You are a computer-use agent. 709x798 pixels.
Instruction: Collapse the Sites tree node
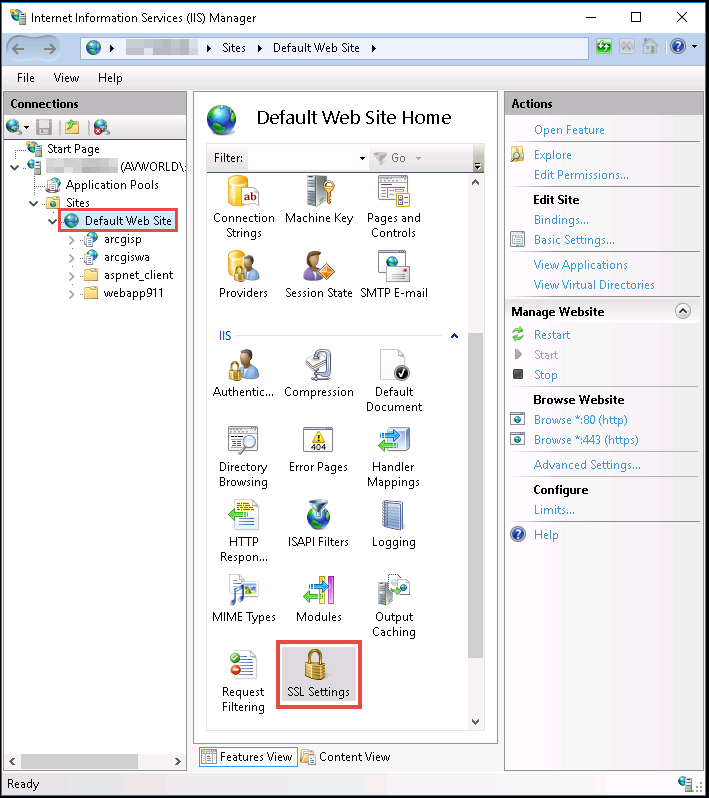click(34, 204)
